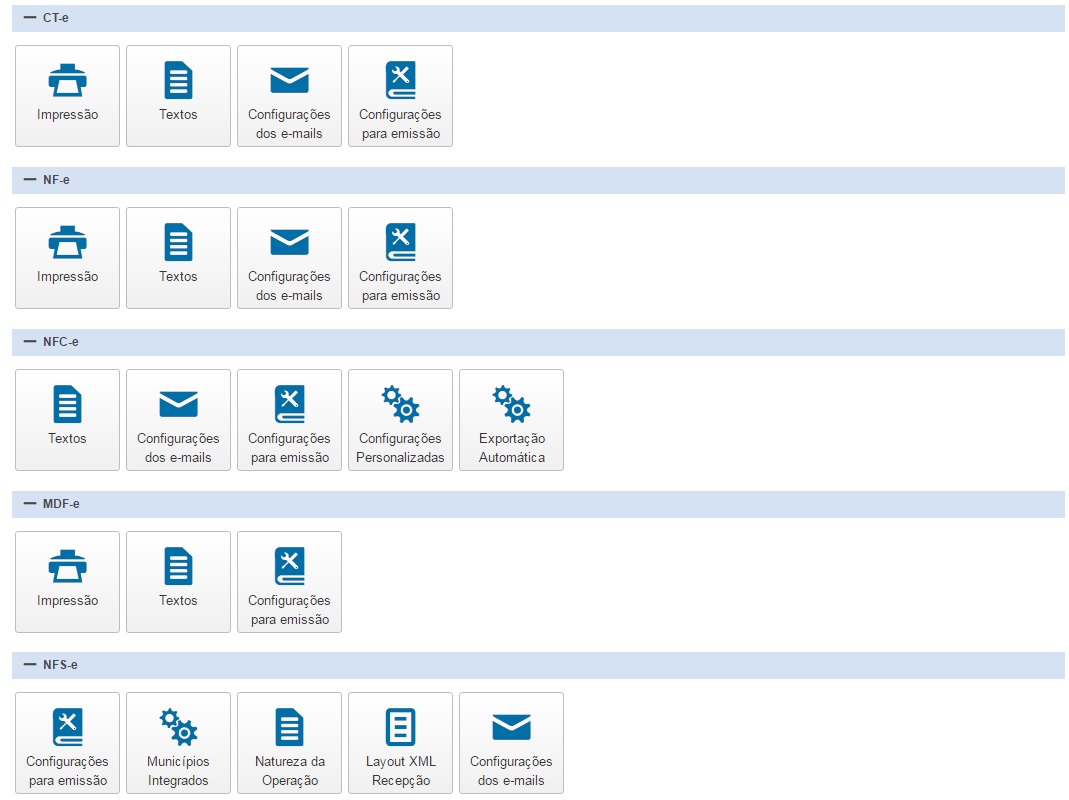The image size is (1069, 800).
Task: Click Configurações para emissão in MDF-e
Action: click(289, 582)
